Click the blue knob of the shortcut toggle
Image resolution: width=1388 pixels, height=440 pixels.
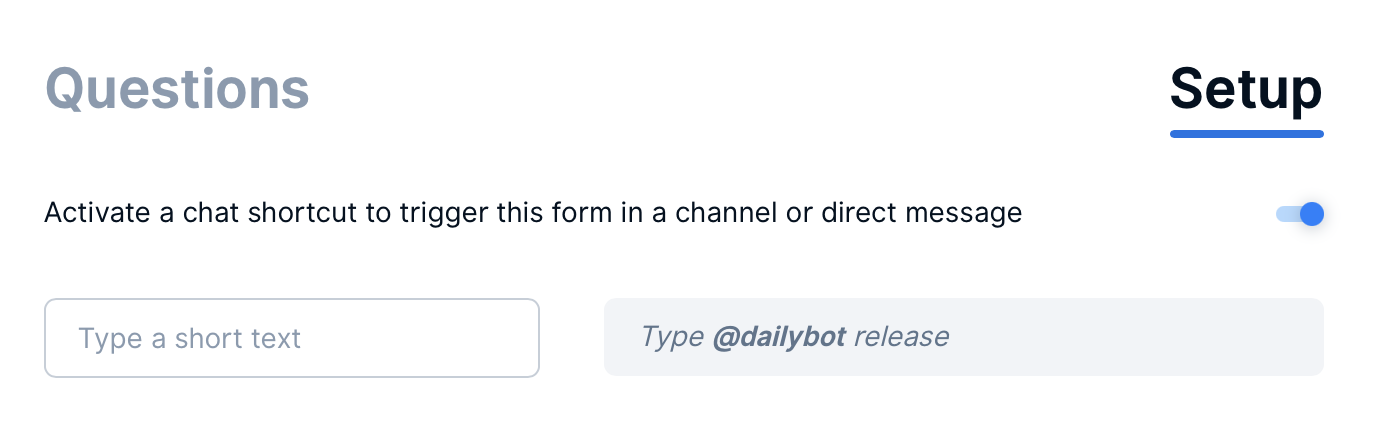[x=1312, y=214]
